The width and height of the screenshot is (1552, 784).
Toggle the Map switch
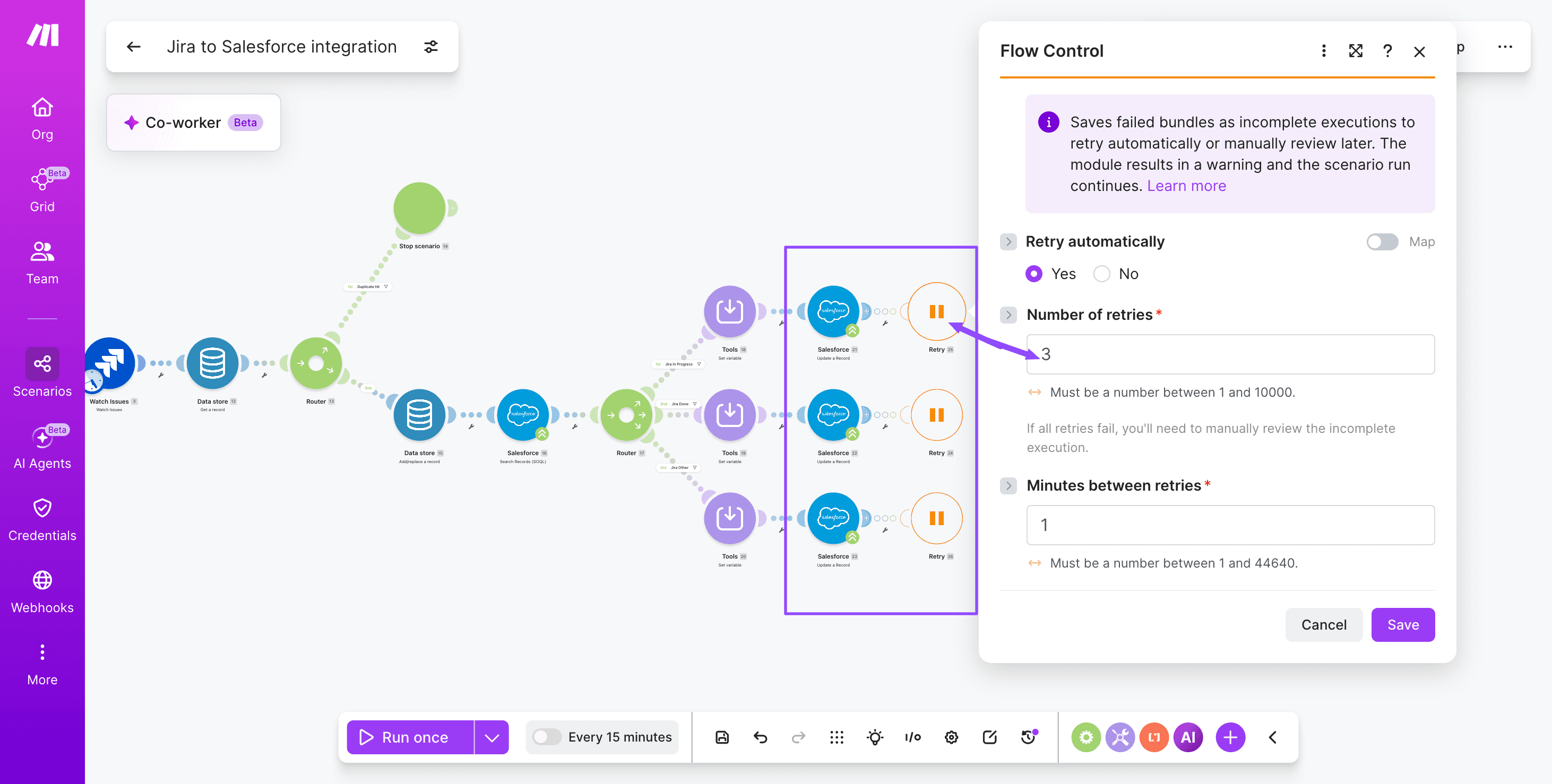[x=1382, y=241]
